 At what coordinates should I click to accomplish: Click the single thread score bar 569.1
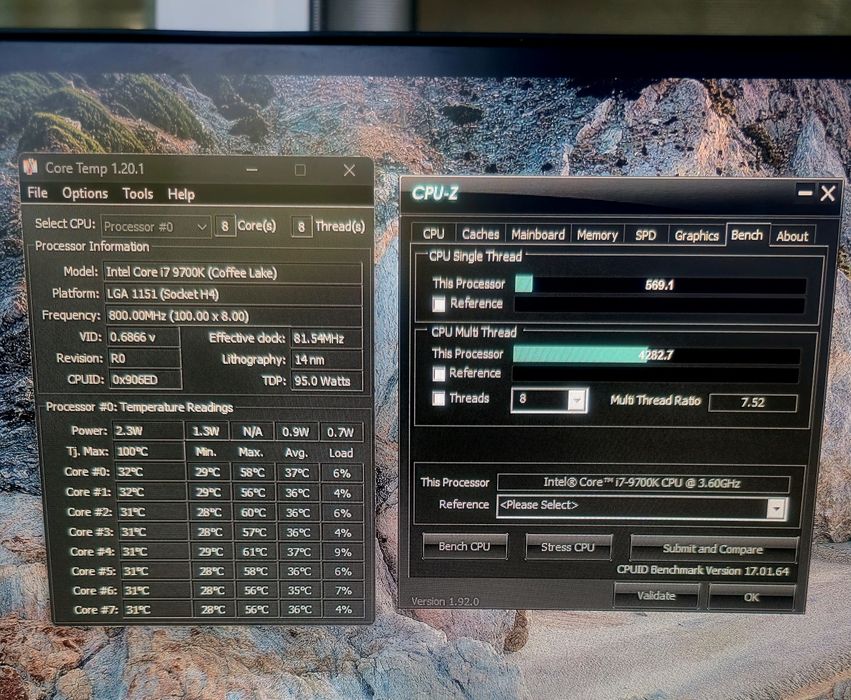(659, 284)
